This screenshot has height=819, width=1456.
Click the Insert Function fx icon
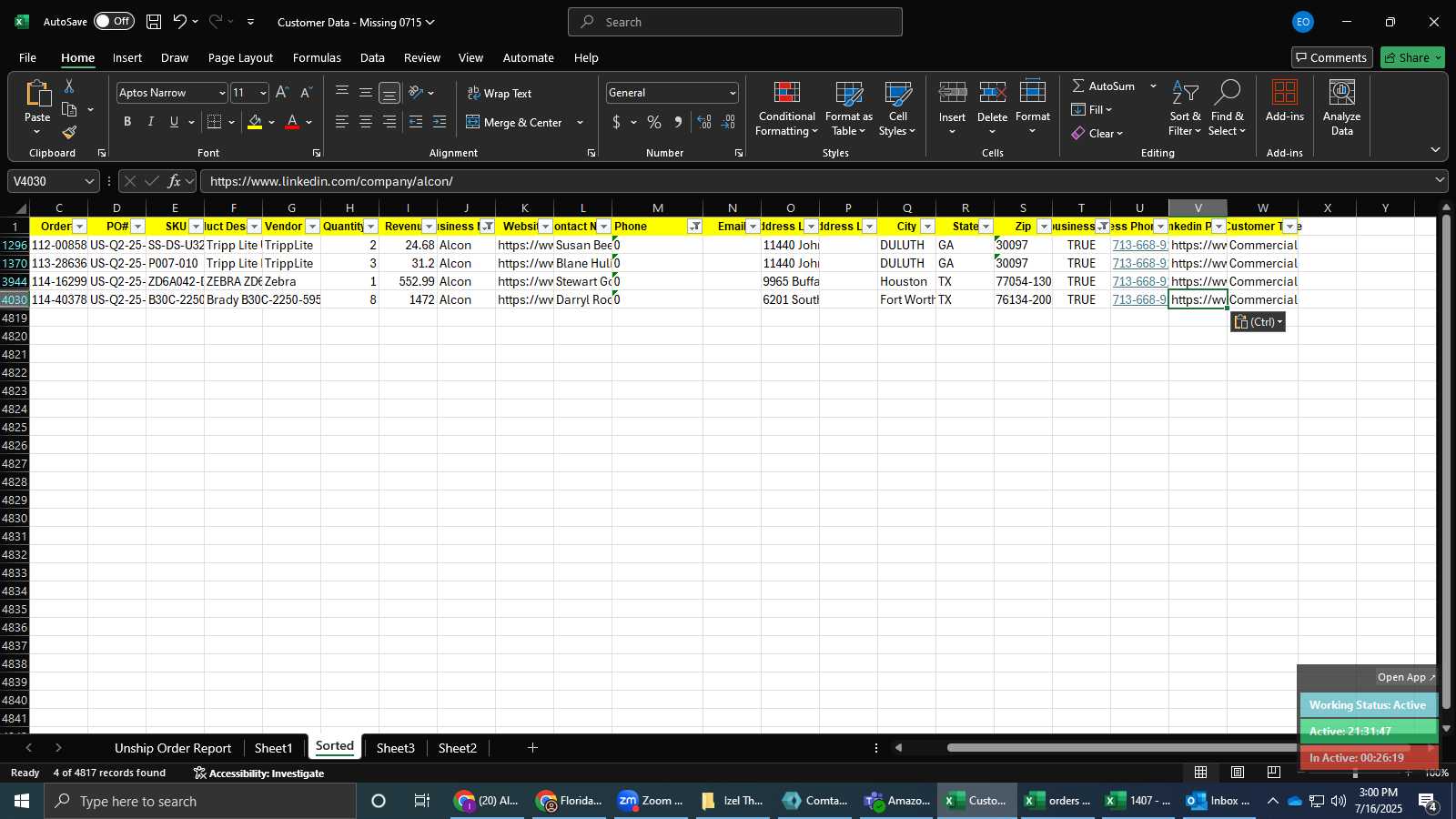click(x=175, y=181)
